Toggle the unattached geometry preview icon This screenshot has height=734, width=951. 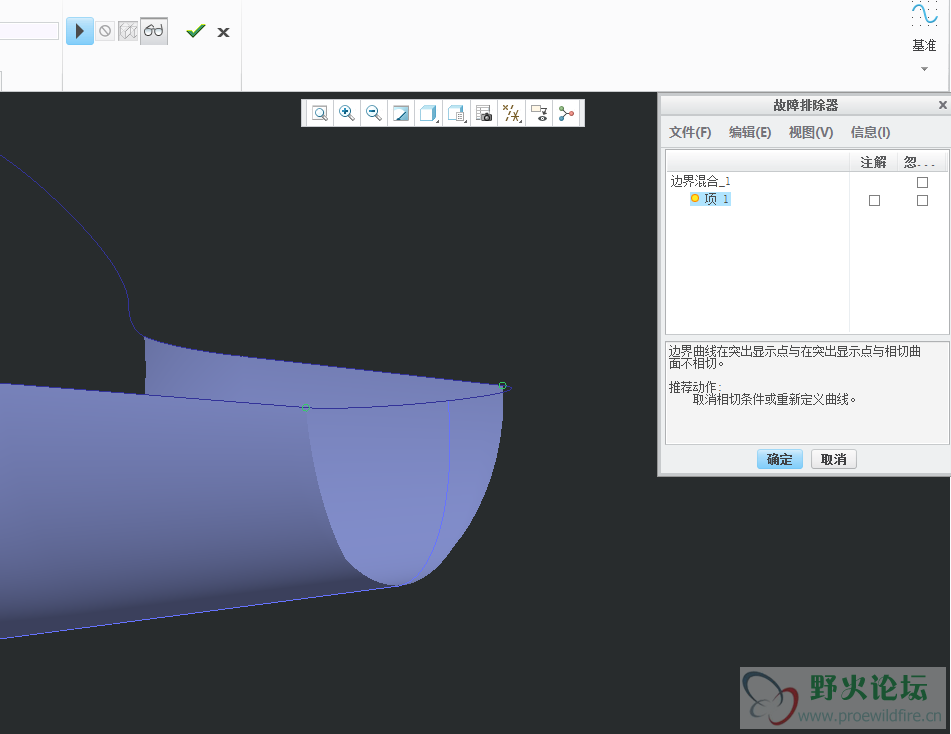tap(128, 31)
